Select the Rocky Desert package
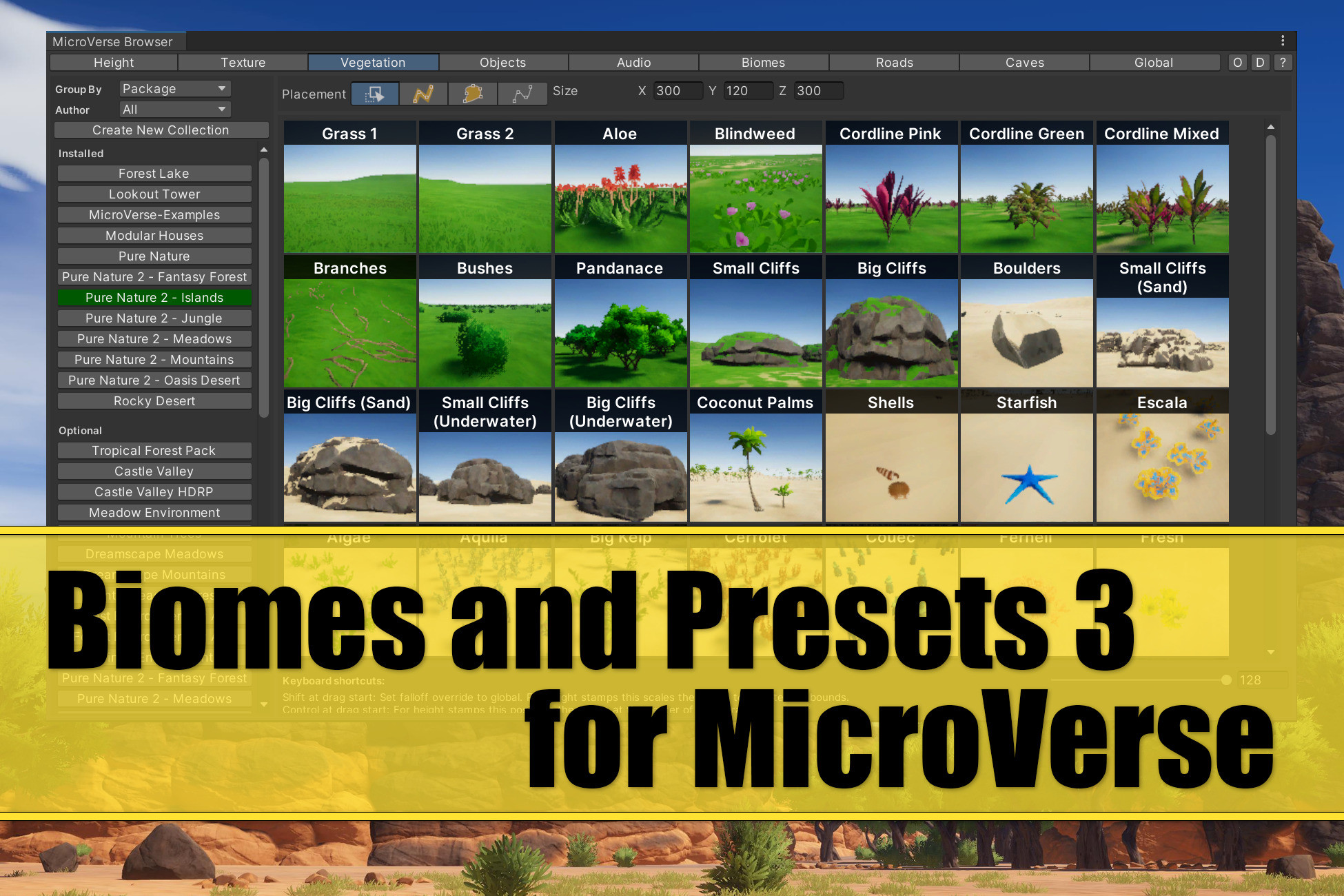 154,401
